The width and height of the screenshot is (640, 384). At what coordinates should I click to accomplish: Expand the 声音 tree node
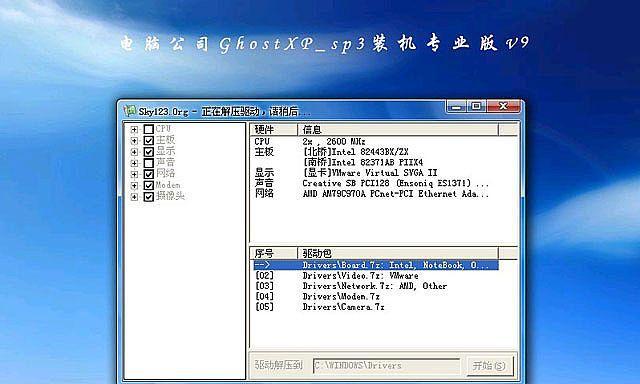coord(134,163)
